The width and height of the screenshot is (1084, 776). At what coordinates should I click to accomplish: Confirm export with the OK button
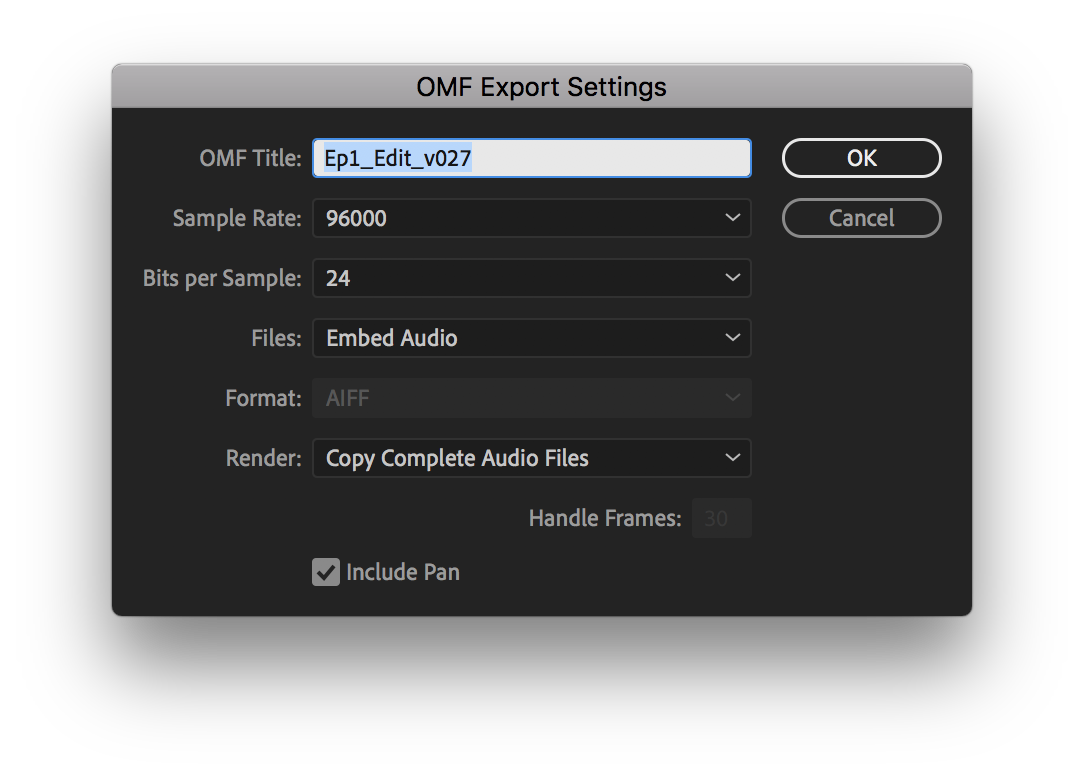click(861, 158)
